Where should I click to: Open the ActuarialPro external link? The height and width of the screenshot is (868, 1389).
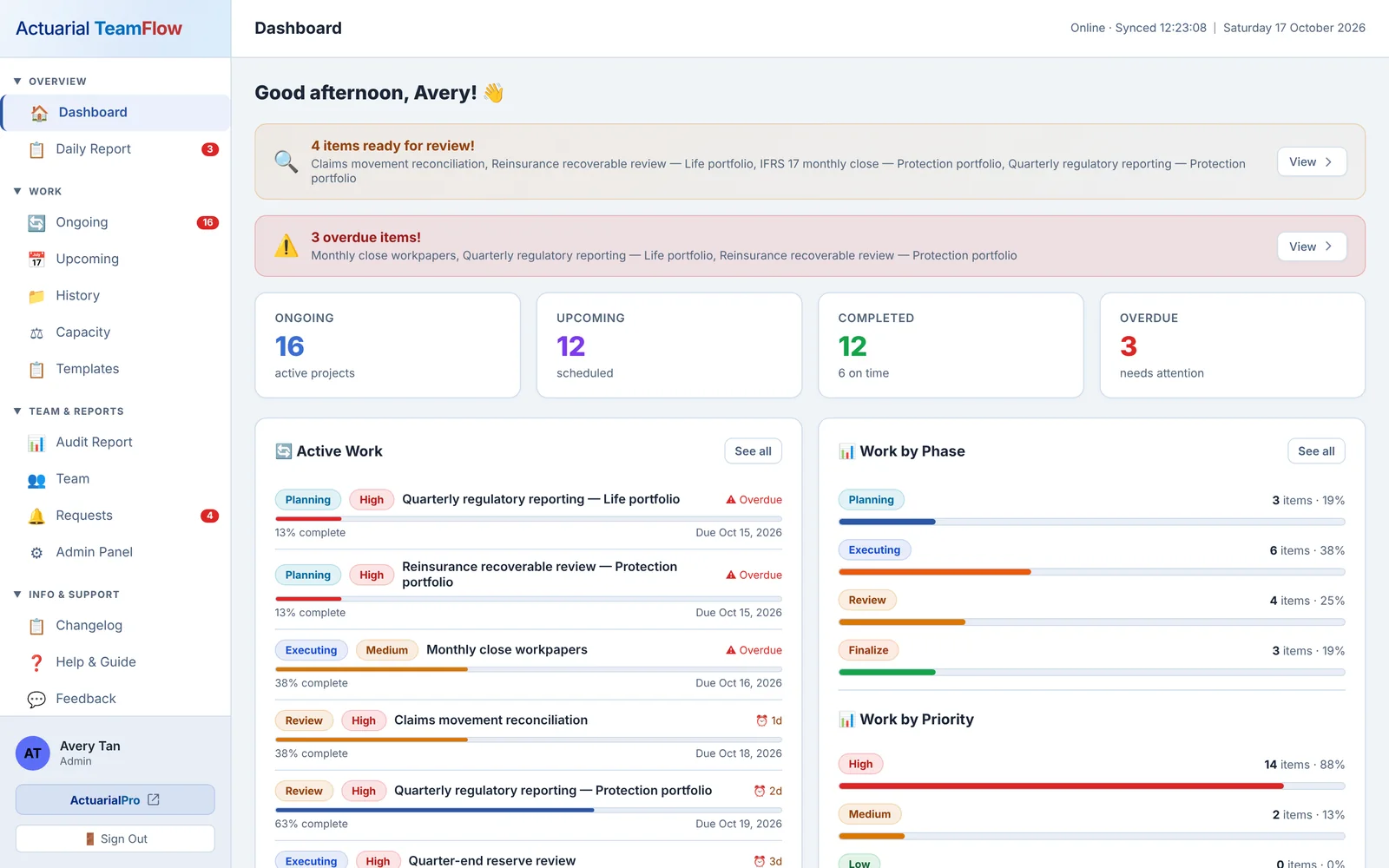115,799
